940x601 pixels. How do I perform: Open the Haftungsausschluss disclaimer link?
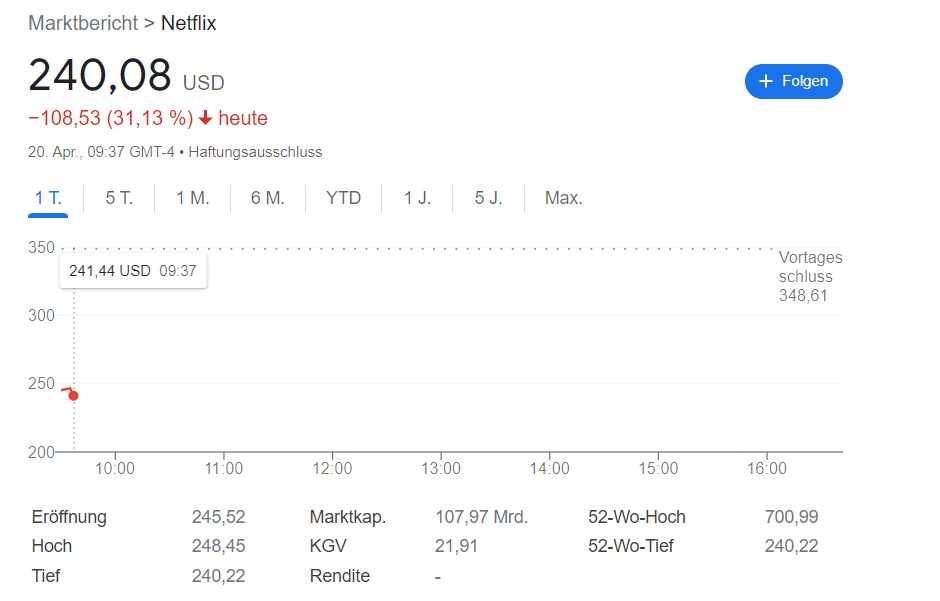[255, 152]
